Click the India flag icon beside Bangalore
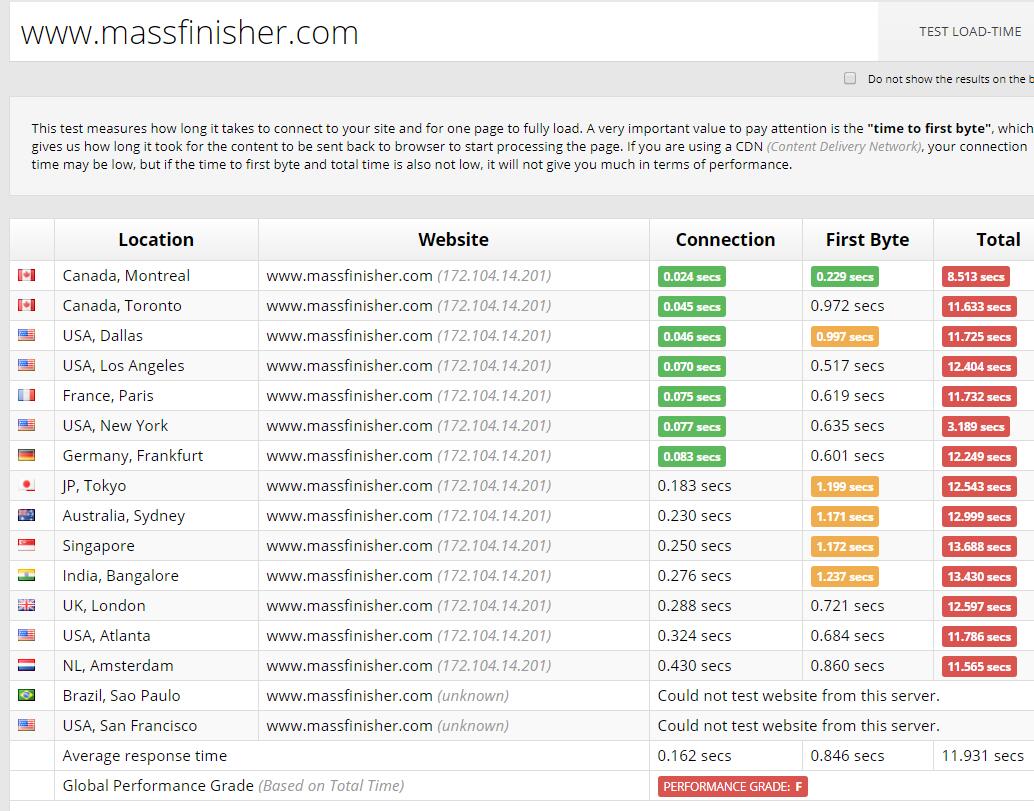Viewport: 1034px width, 811px height. (x=26, y=576)
